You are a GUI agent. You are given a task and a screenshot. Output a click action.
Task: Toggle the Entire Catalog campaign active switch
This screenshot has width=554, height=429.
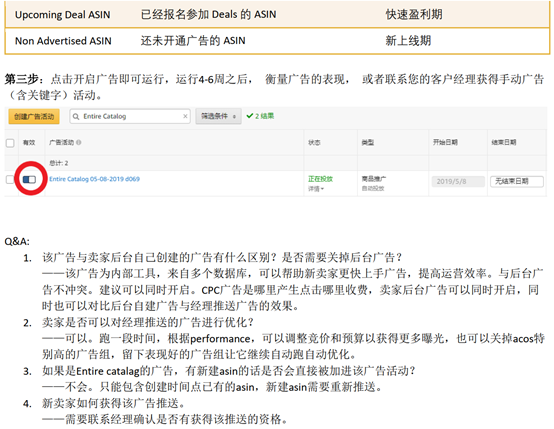coord(29,180)
